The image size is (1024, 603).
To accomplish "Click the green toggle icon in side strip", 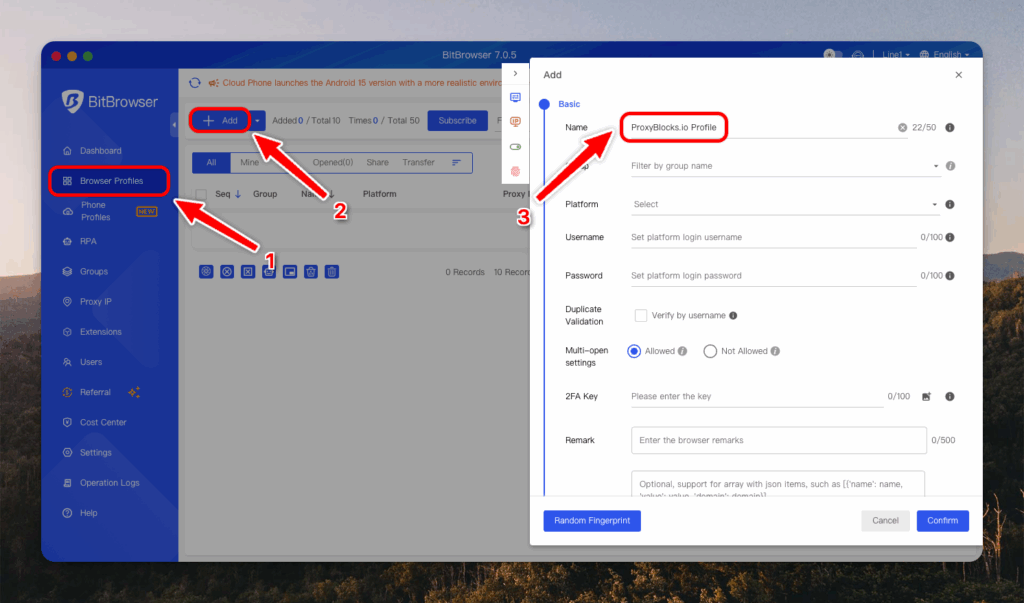I will (515, 147).
